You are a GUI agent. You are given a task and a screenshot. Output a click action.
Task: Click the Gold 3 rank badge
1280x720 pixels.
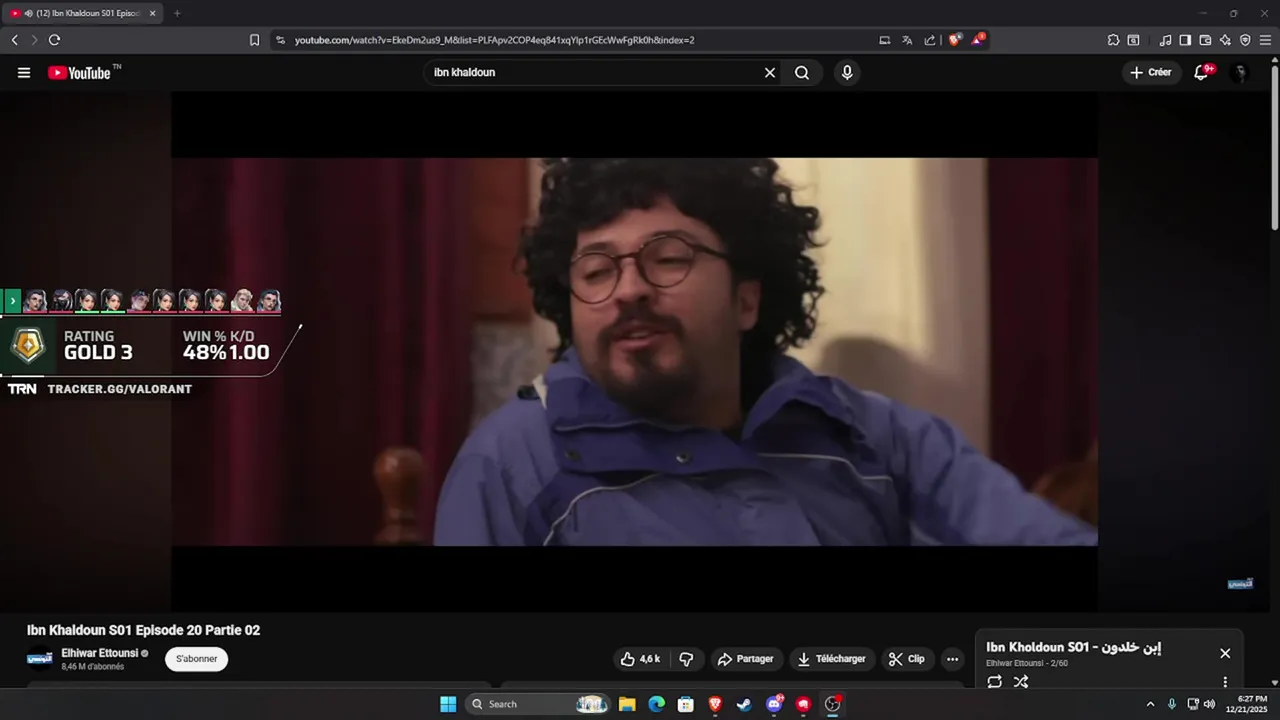coord(28,346)
